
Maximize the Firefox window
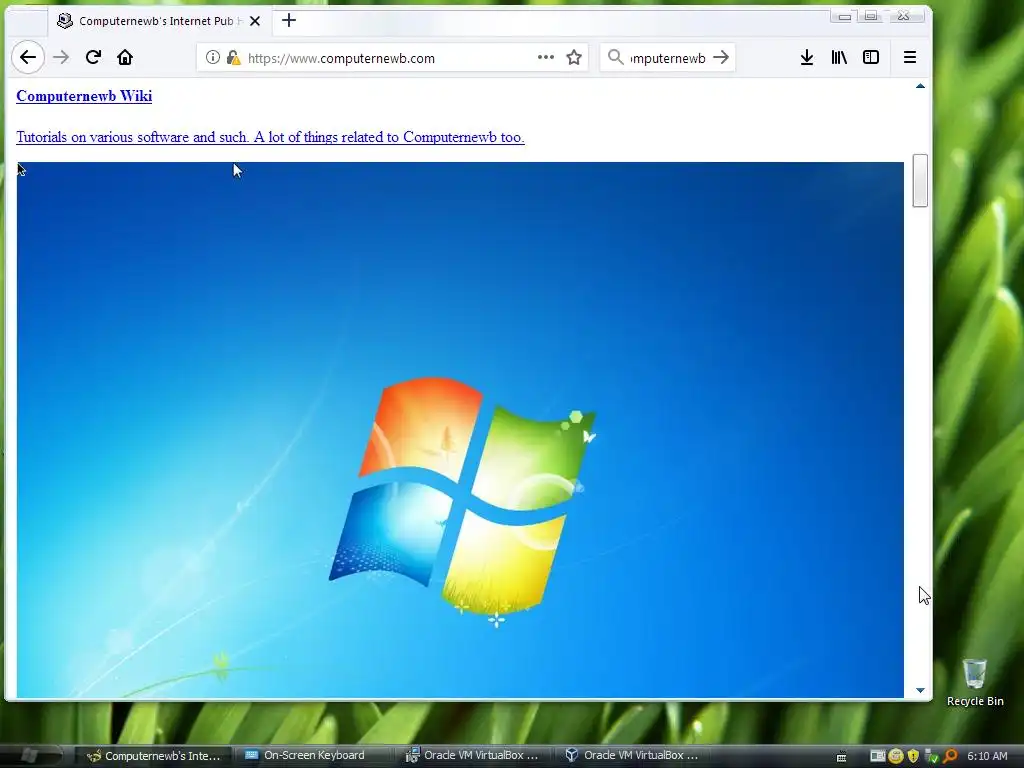871,16
